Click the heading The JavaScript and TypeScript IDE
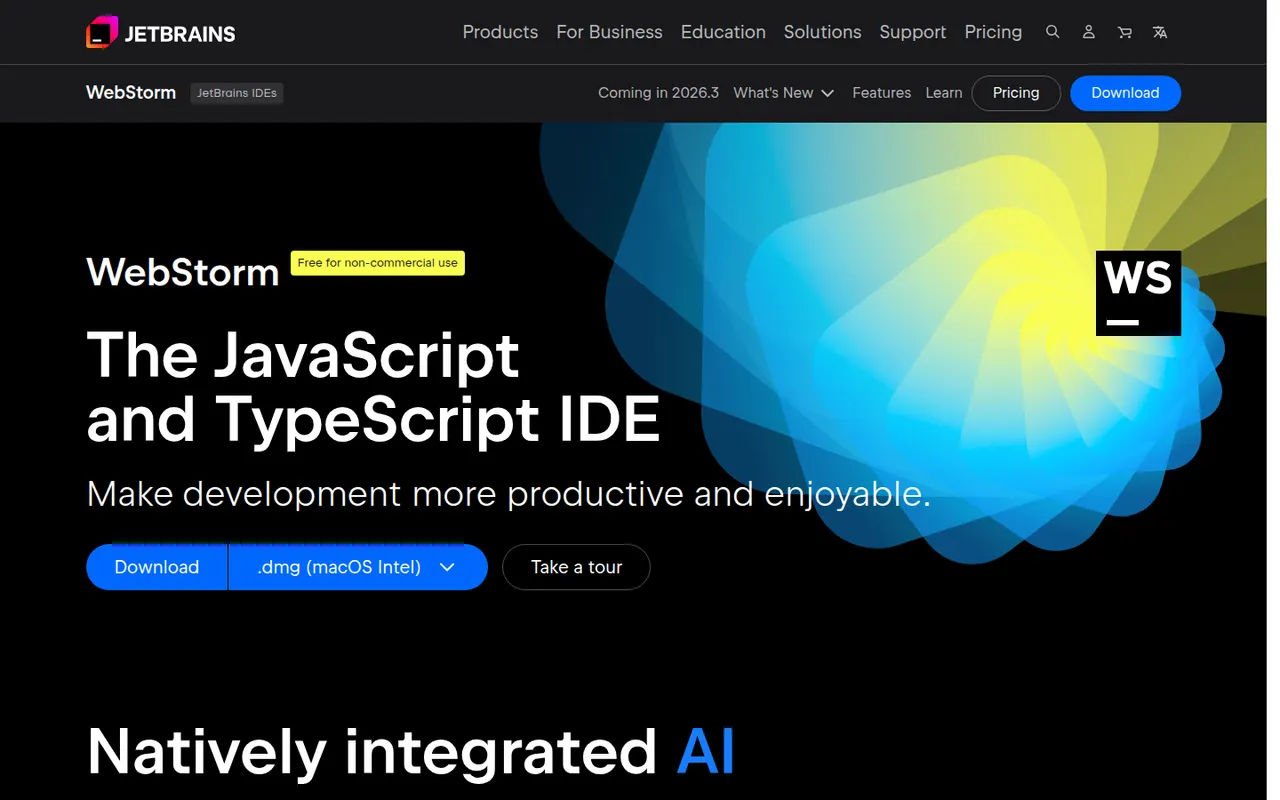The width and height of the screenshot is (1280, 800). pyautogui.click(x=373, y=386)
